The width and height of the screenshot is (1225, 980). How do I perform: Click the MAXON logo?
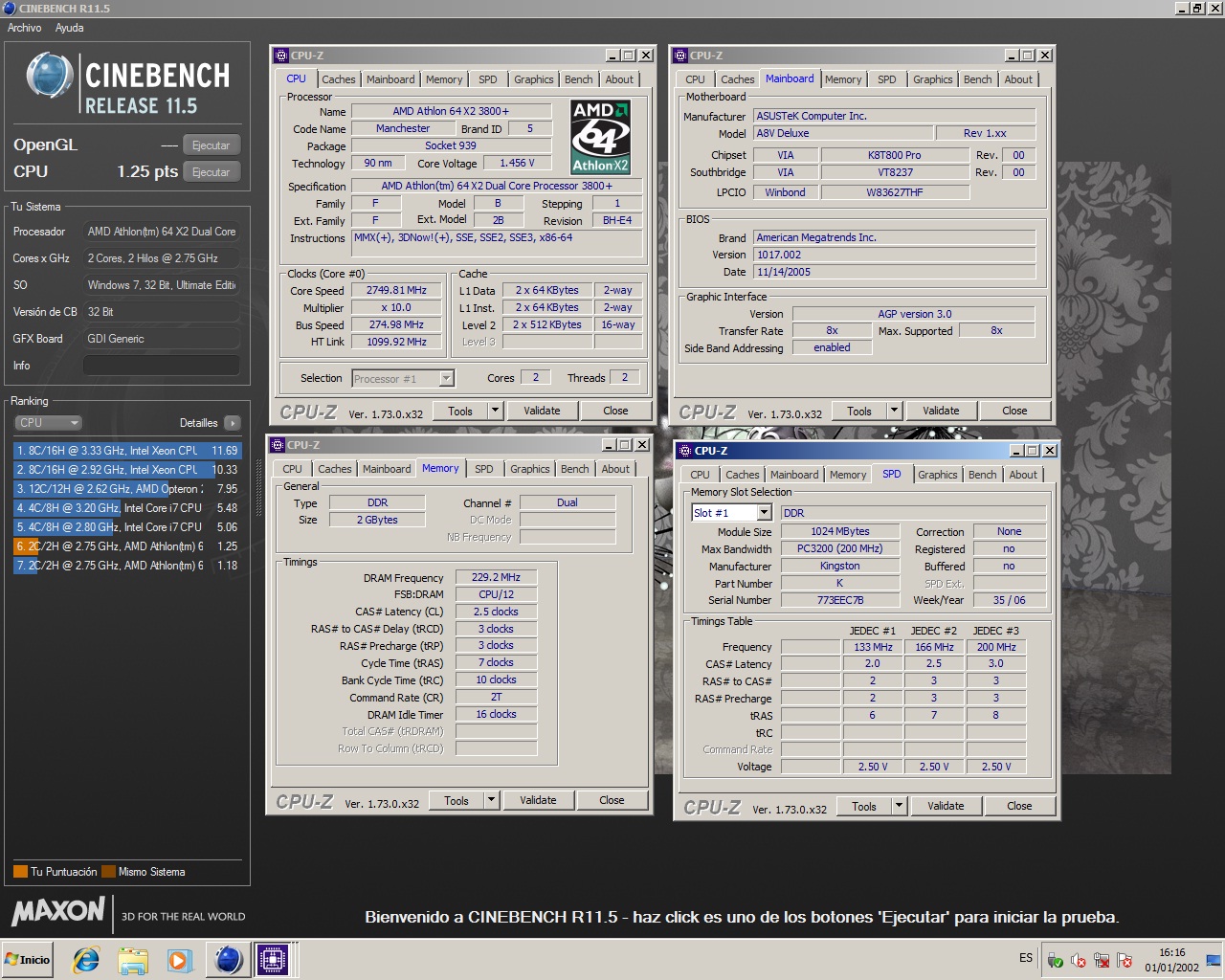coord(58,911)
